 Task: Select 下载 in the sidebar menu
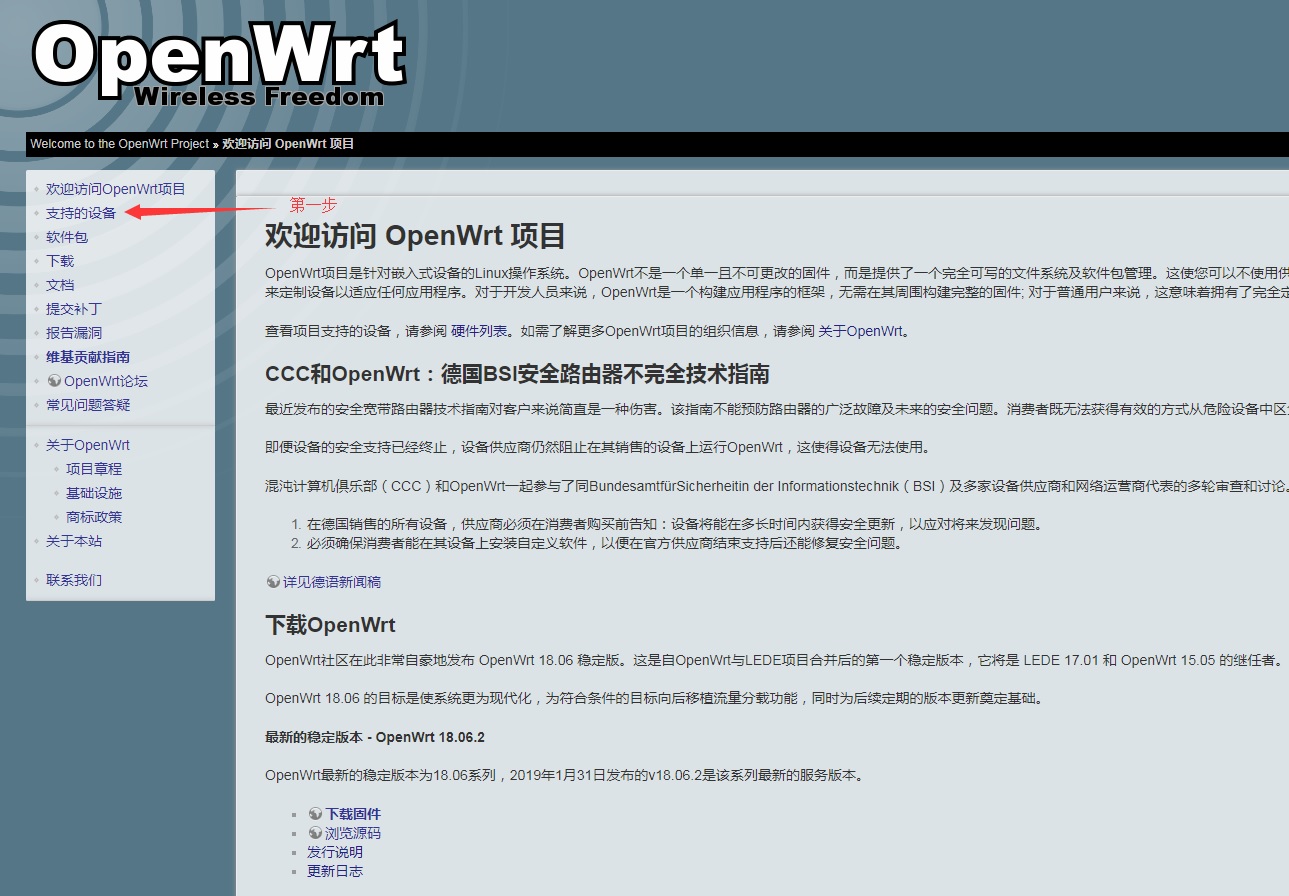click(60, 261)
